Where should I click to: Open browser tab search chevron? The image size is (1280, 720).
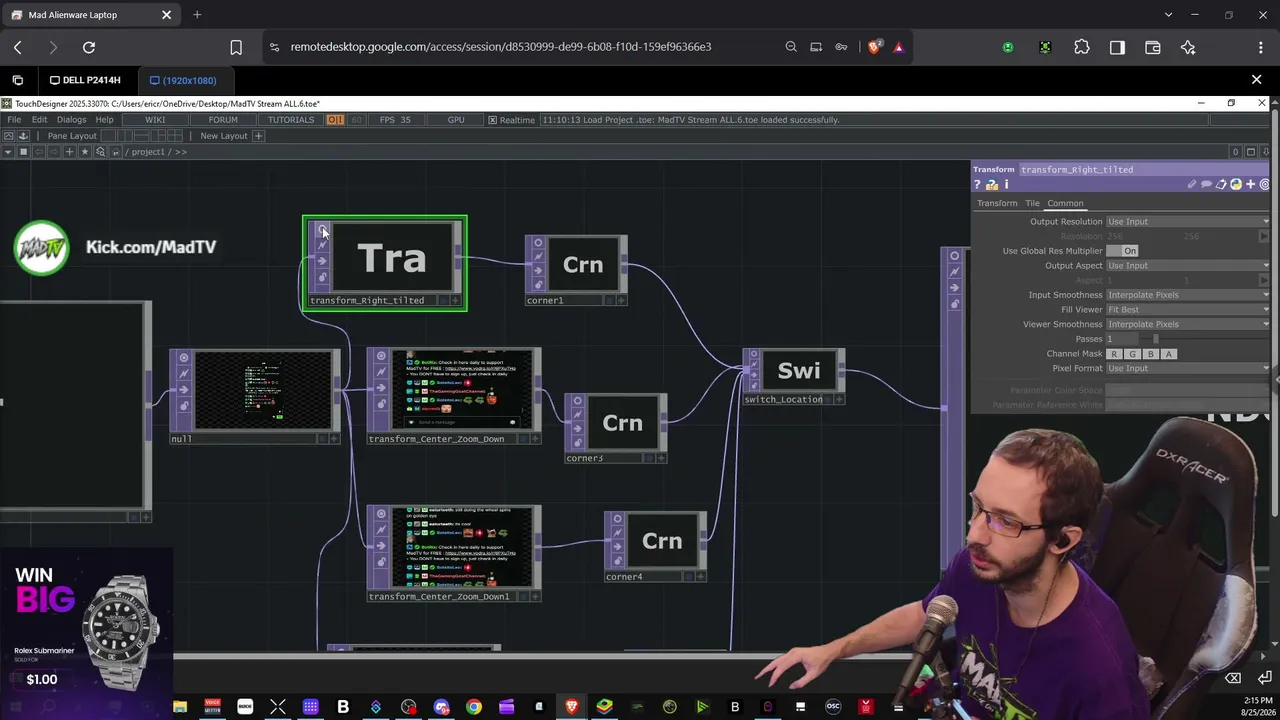1168,15
